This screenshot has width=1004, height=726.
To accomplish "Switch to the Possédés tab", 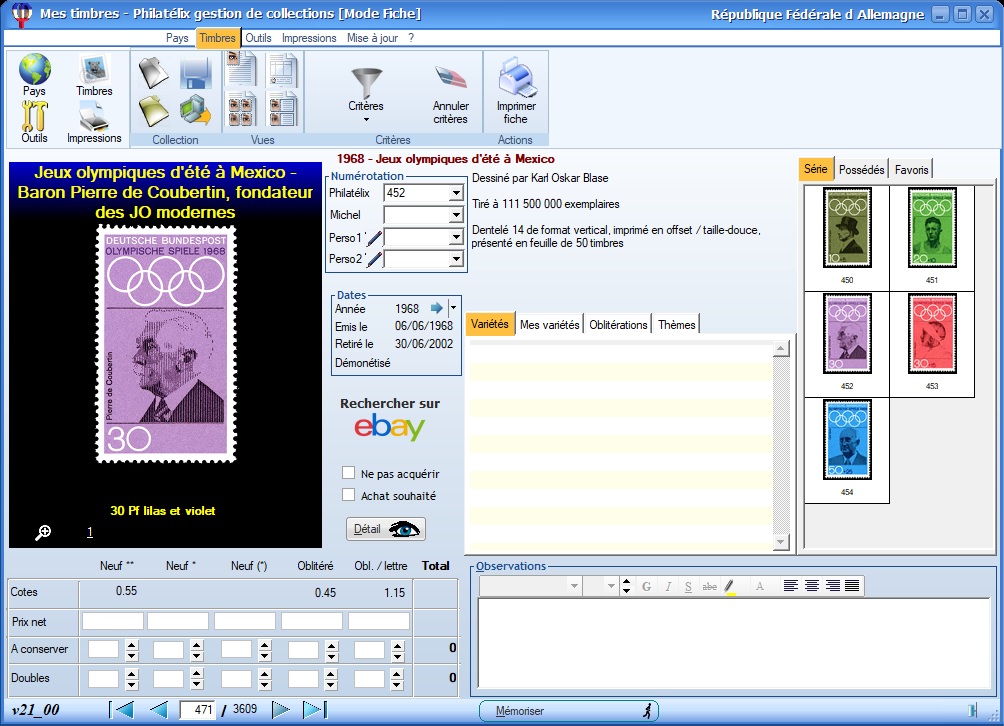I will coord(861,170).
